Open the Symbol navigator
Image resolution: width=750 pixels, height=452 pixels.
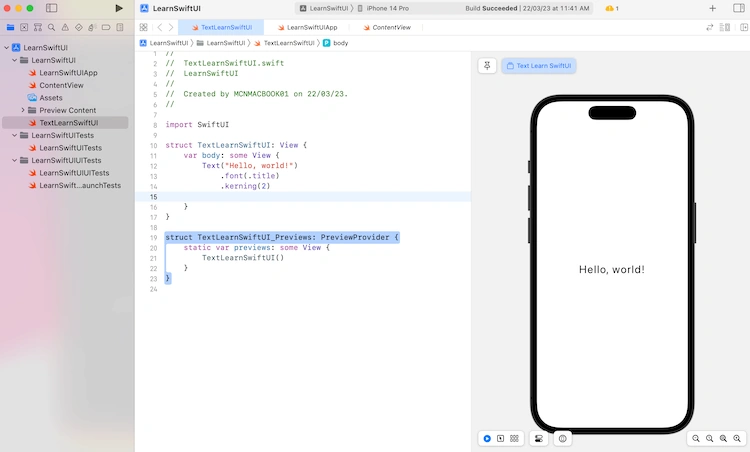(38, 27)
